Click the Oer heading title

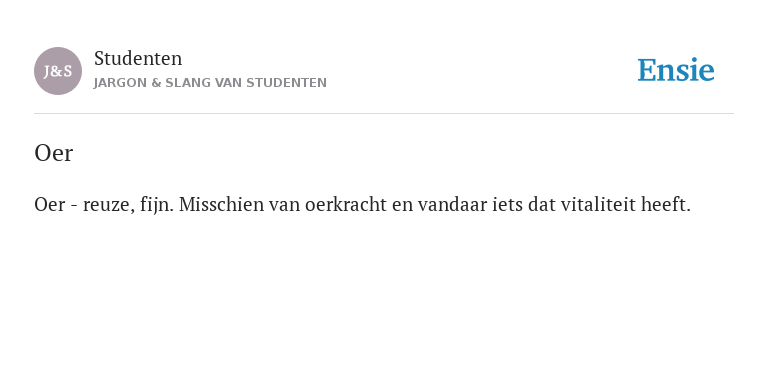pos(53,153)
